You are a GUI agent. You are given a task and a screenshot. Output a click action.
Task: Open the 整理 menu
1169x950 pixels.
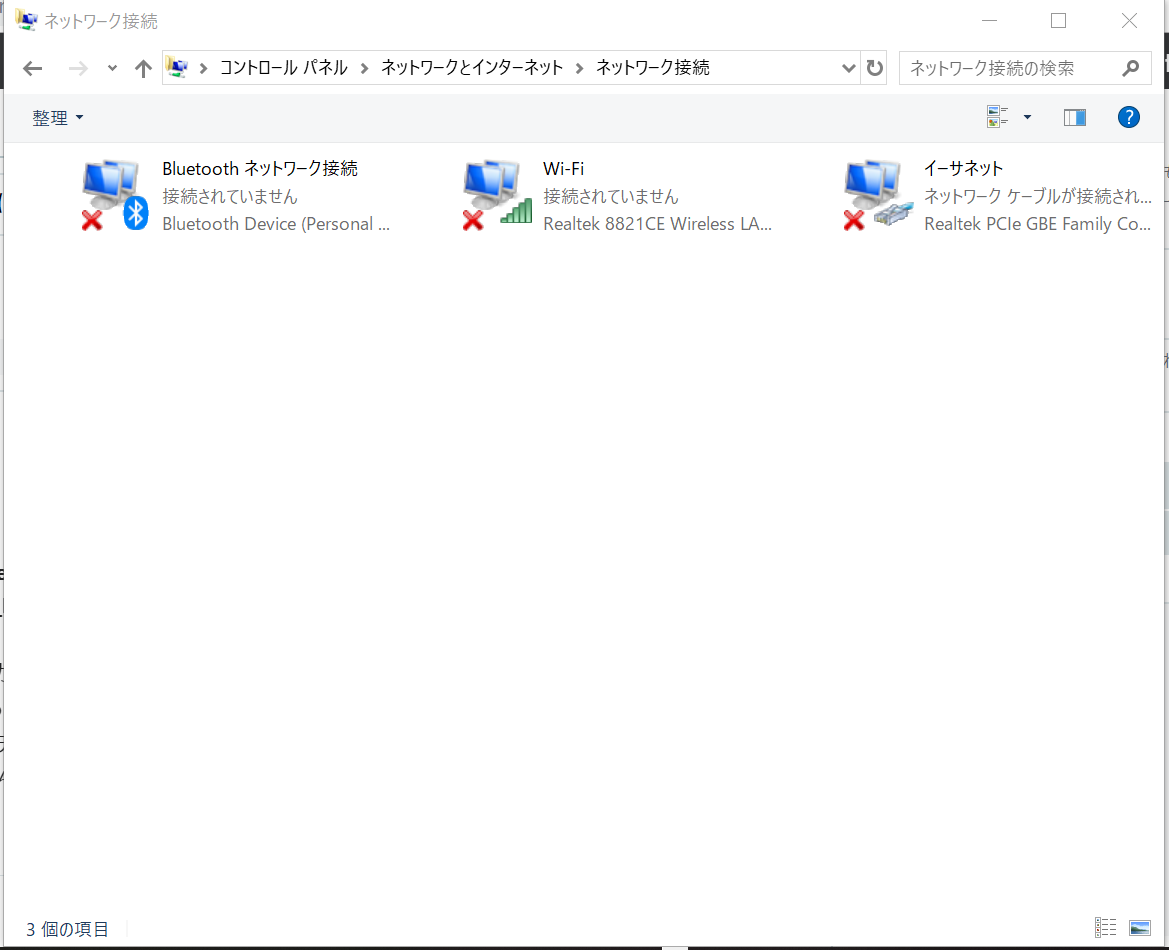pyautogui.click(x=57, y=118)
